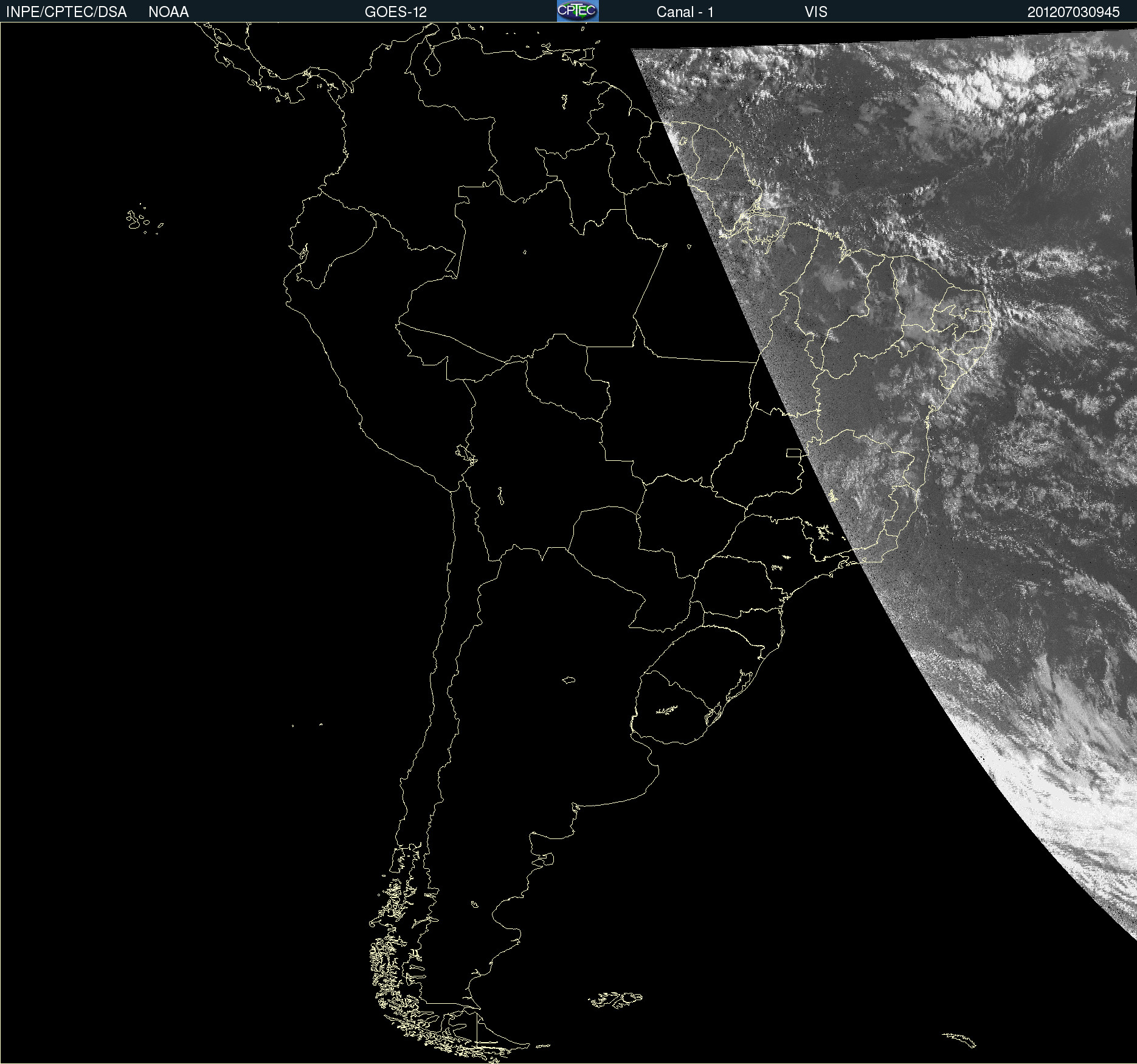Viewport: 1137px width, 1064px height.
Task: Click the NOAA label in the header
Action: (168, 12)
